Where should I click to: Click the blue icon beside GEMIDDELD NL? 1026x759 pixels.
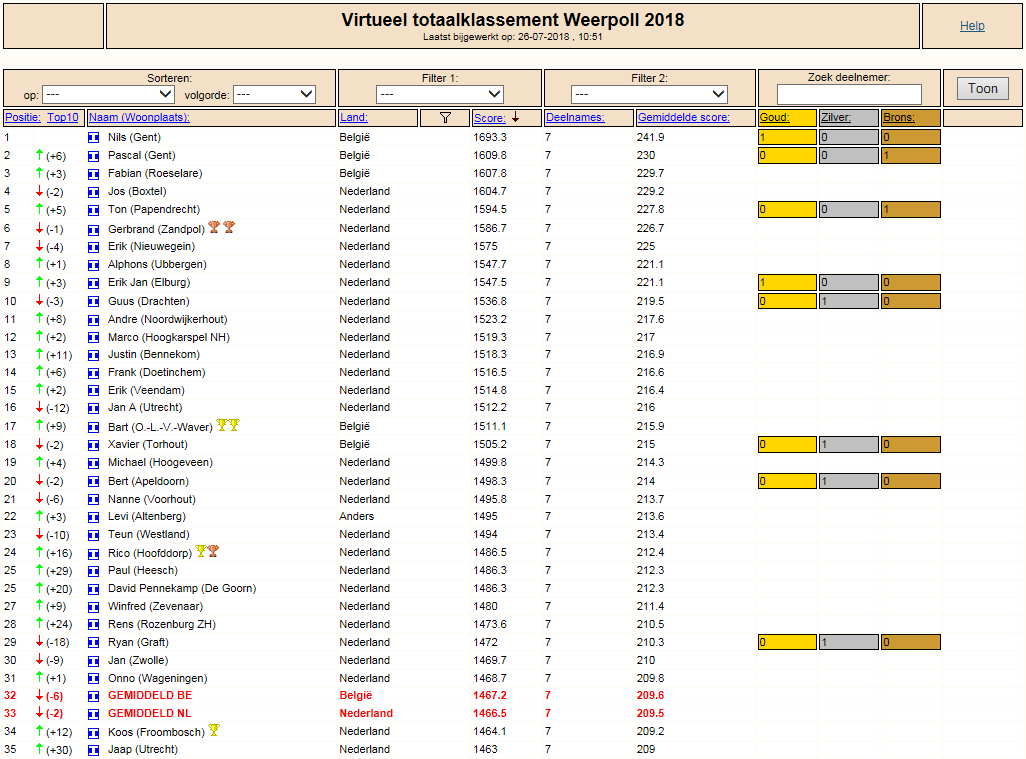pos(94,714)
